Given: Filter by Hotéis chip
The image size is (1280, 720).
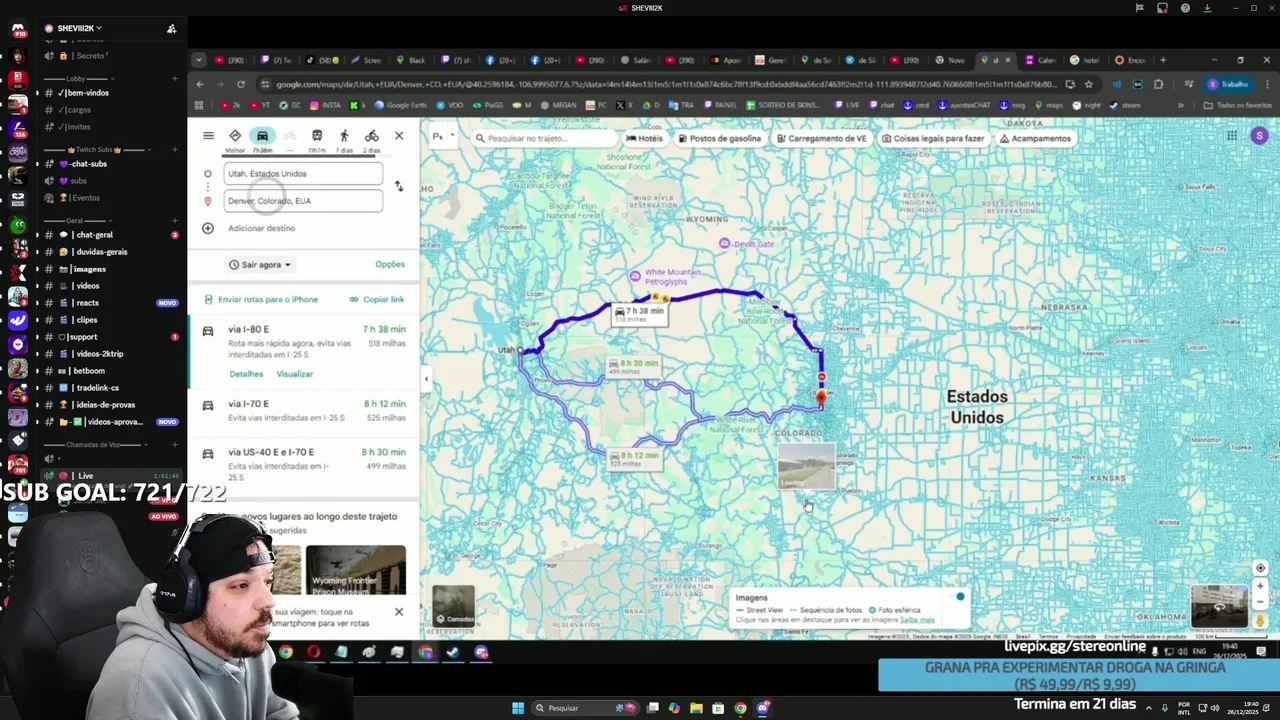Looking at the screenshot, I should tap(645, 139).
